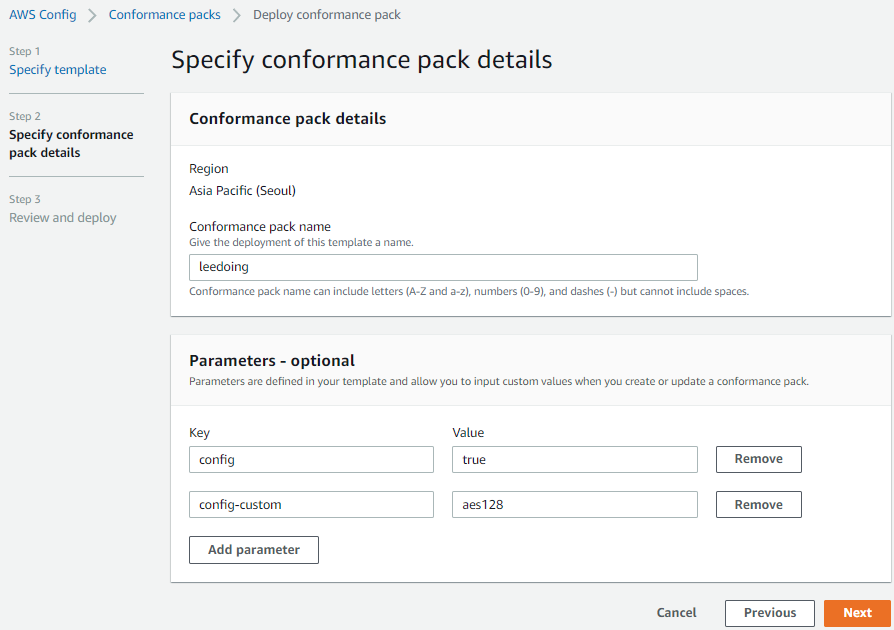Click the Value field containing true
894x630 pixels.
coord(575,459)
